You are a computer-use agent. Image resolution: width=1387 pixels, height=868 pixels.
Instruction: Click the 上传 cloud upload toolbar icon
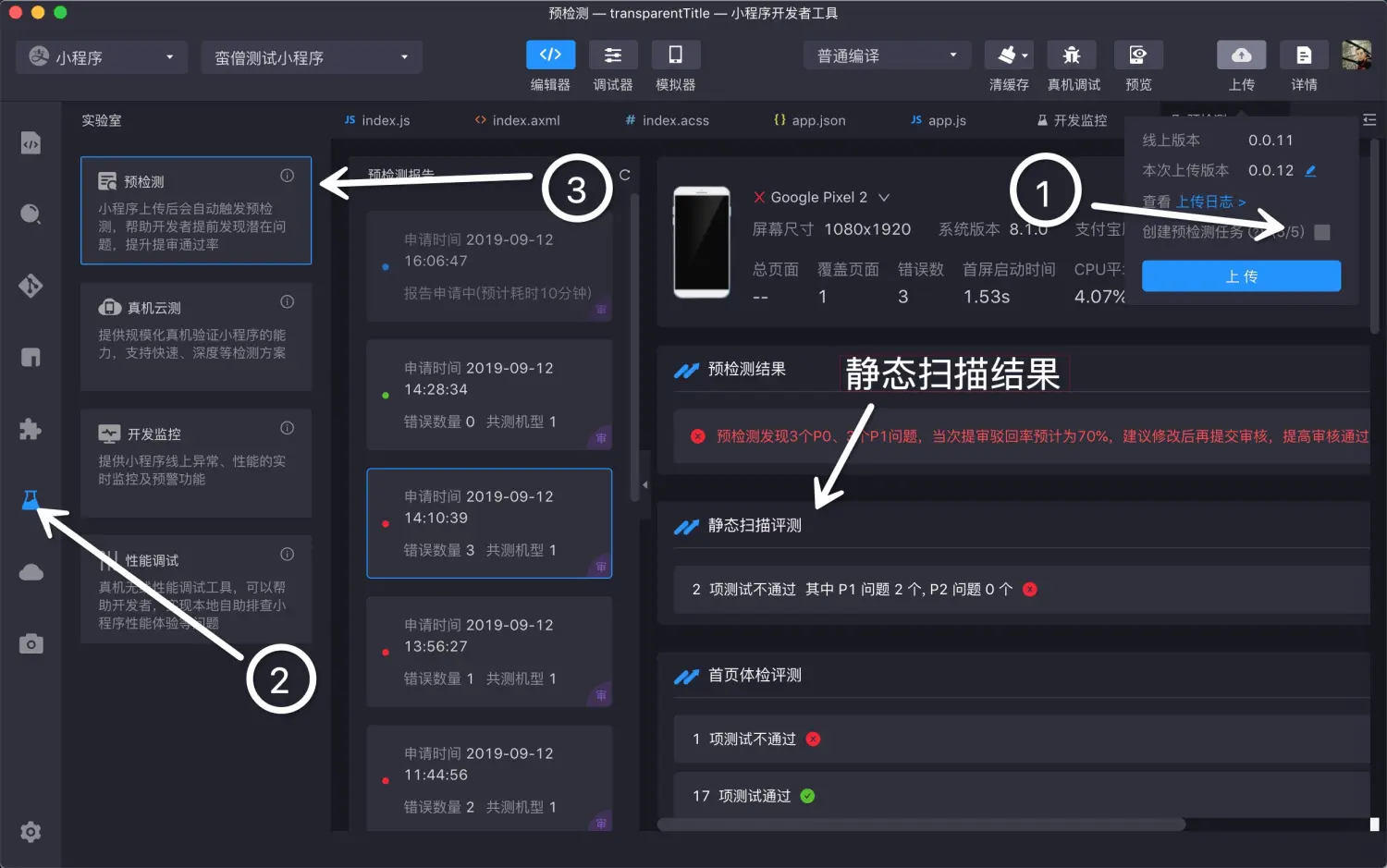click(1241, 55)
